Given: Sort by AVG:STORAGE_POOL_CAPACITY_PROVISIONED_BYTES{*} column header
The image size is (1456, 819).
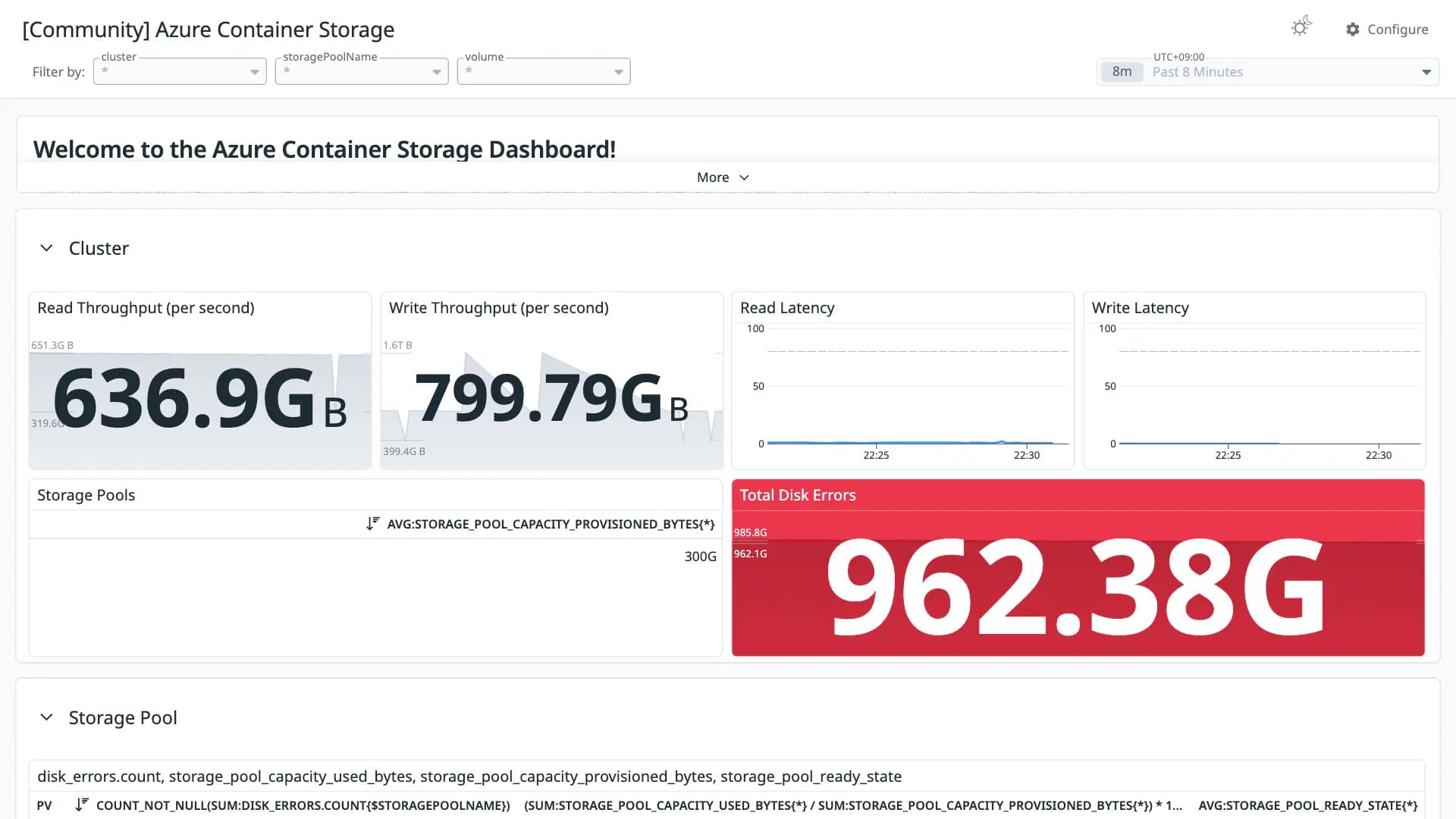Looking at the screenshot, I should coord(551,524).
